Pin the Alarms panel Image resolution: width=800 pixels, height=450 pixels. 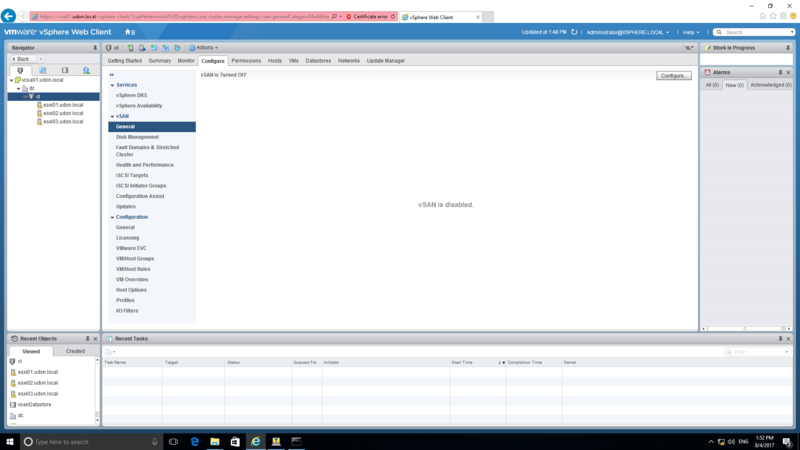coord(780,72)
